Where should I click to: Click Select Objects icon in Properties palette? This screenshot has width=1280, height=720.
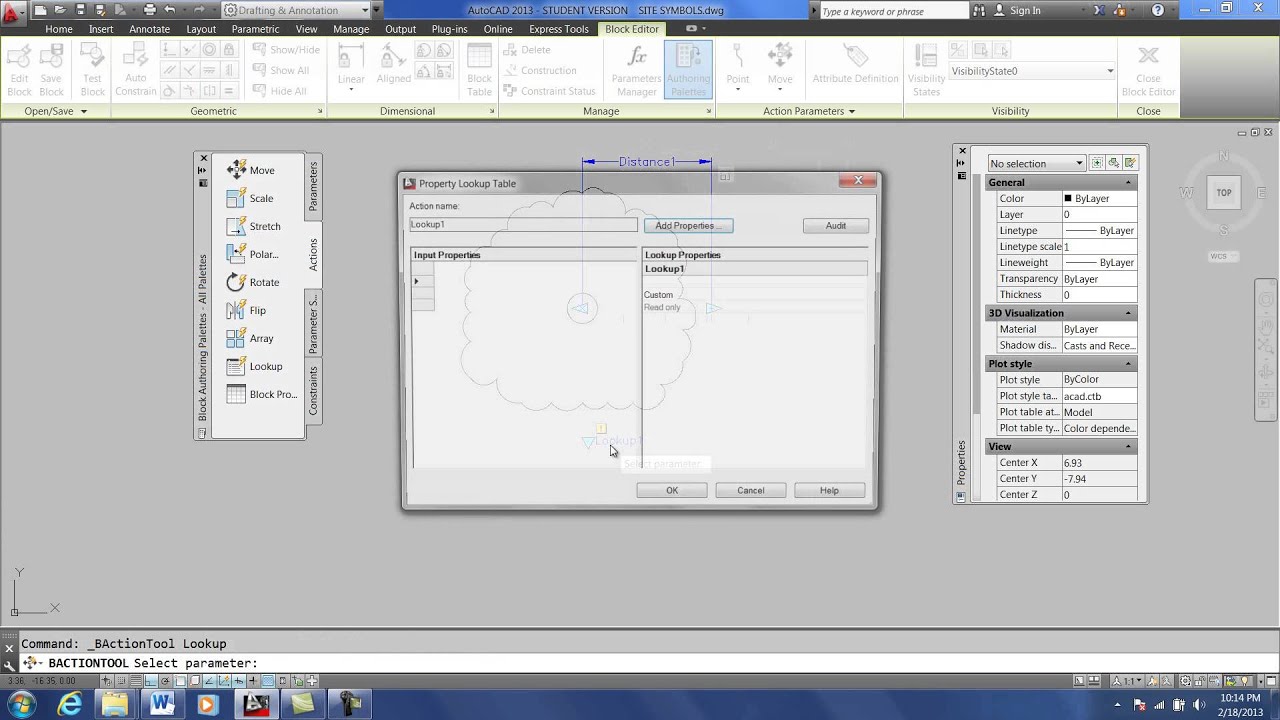tap(1113, 163)
